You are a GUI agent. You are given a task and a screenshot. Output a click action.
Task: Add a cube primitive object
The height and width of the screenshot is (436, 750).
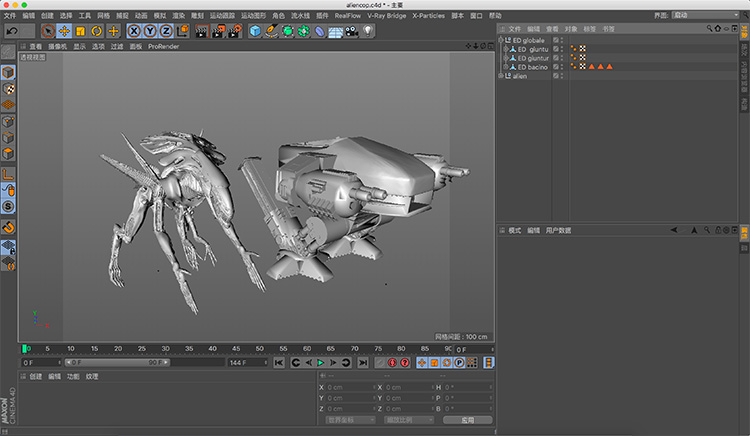(x=255, y=31)
